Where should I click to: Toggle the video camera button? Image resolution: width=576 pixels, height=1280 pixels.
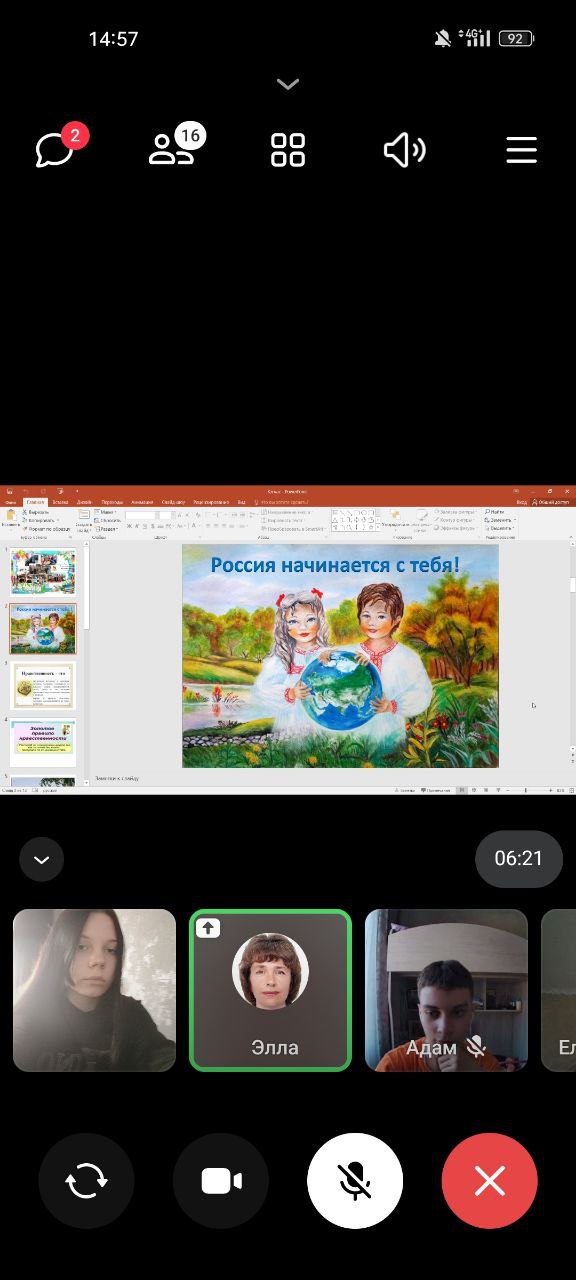click(221, 1181)
